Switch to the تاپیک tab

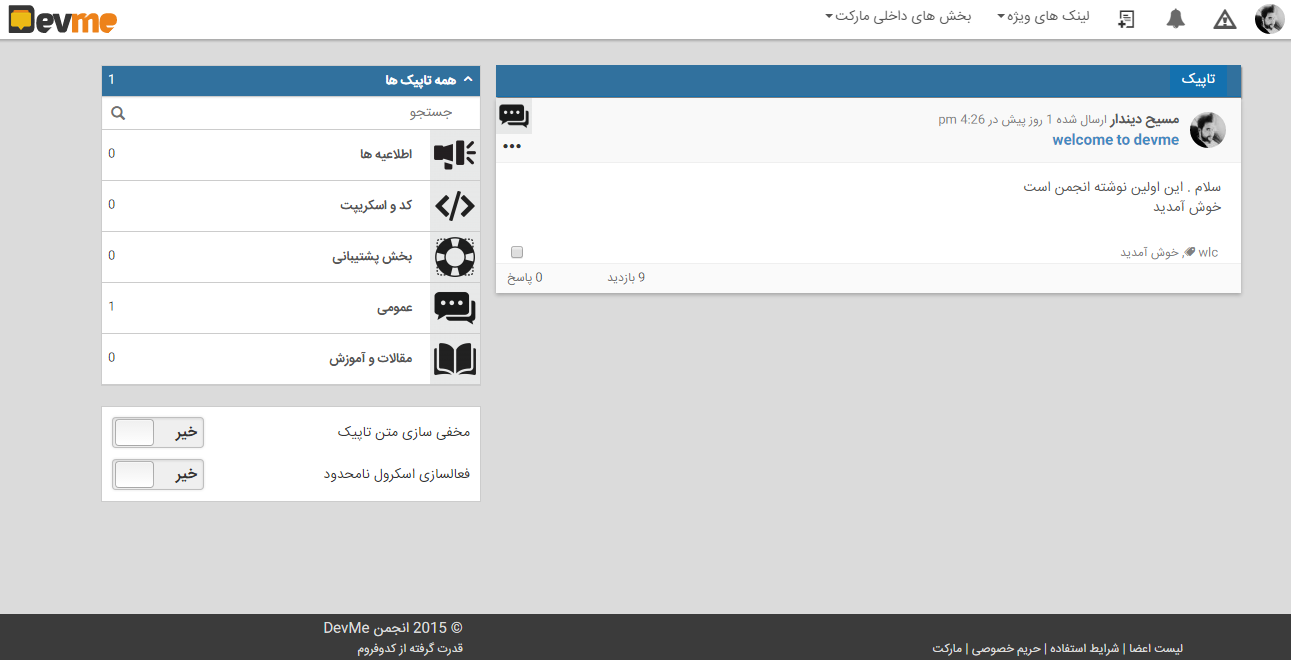click(x=1198, y=79)
